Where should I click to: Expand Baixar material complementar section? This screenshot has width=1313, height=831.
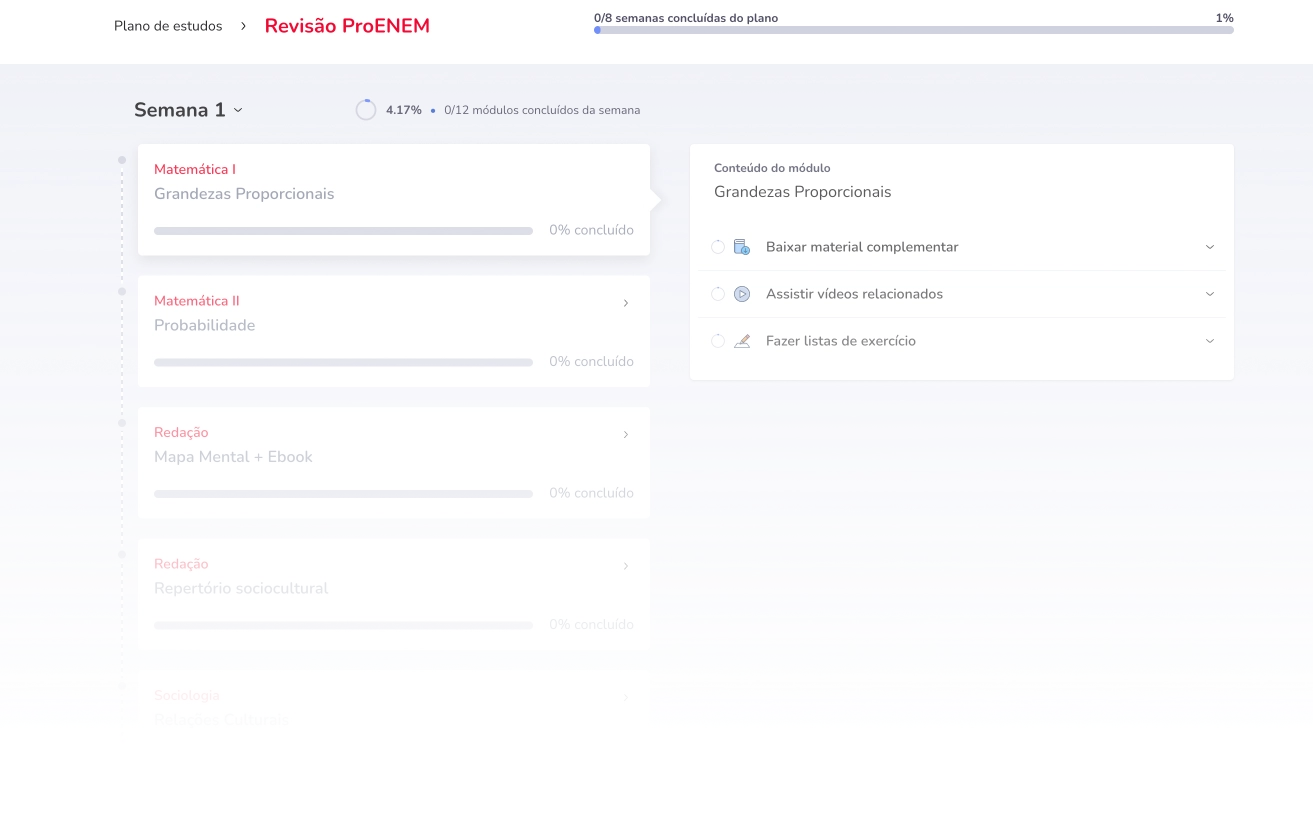pyautogui.click(x=1209, y=247)
